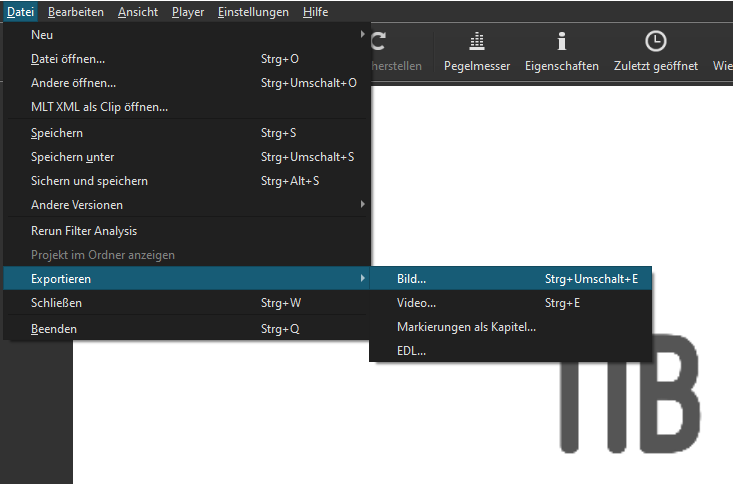Open the Bearbeiten menu
Screen dimensions: 733x484
tap(76, 12)
